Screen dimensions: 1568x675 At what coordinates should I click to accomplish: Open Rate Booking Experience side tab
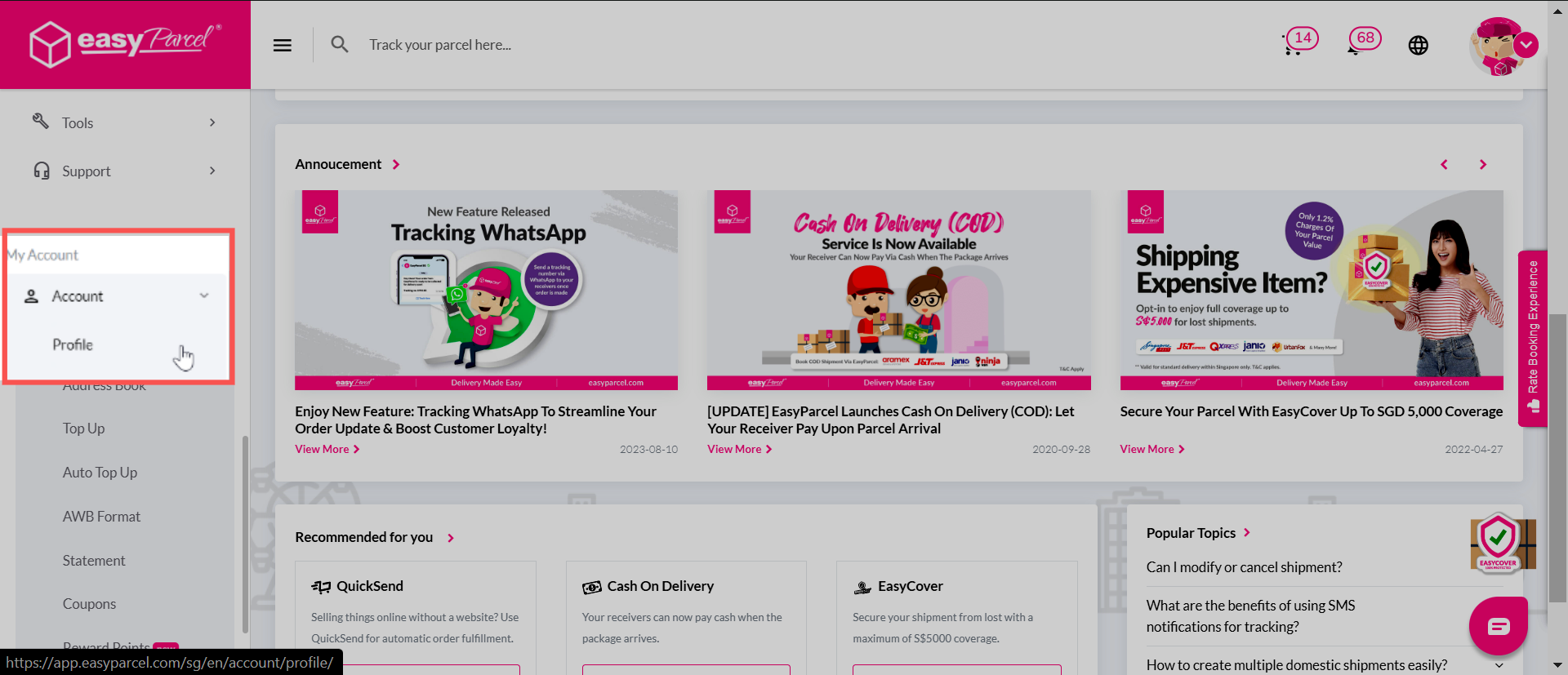[x=1533, y=338]
